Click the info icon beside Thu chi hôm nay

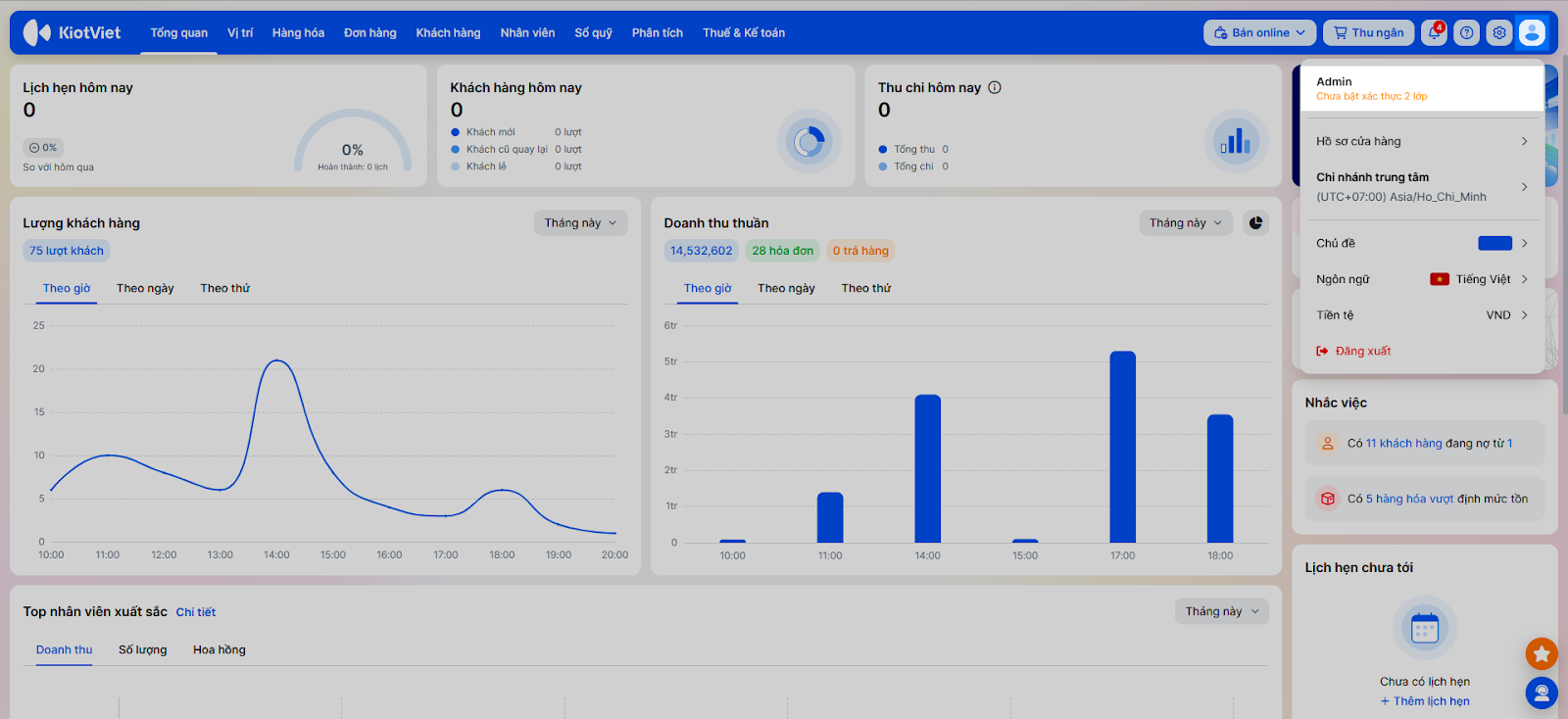pyautogui.click(x=995, y=87)
